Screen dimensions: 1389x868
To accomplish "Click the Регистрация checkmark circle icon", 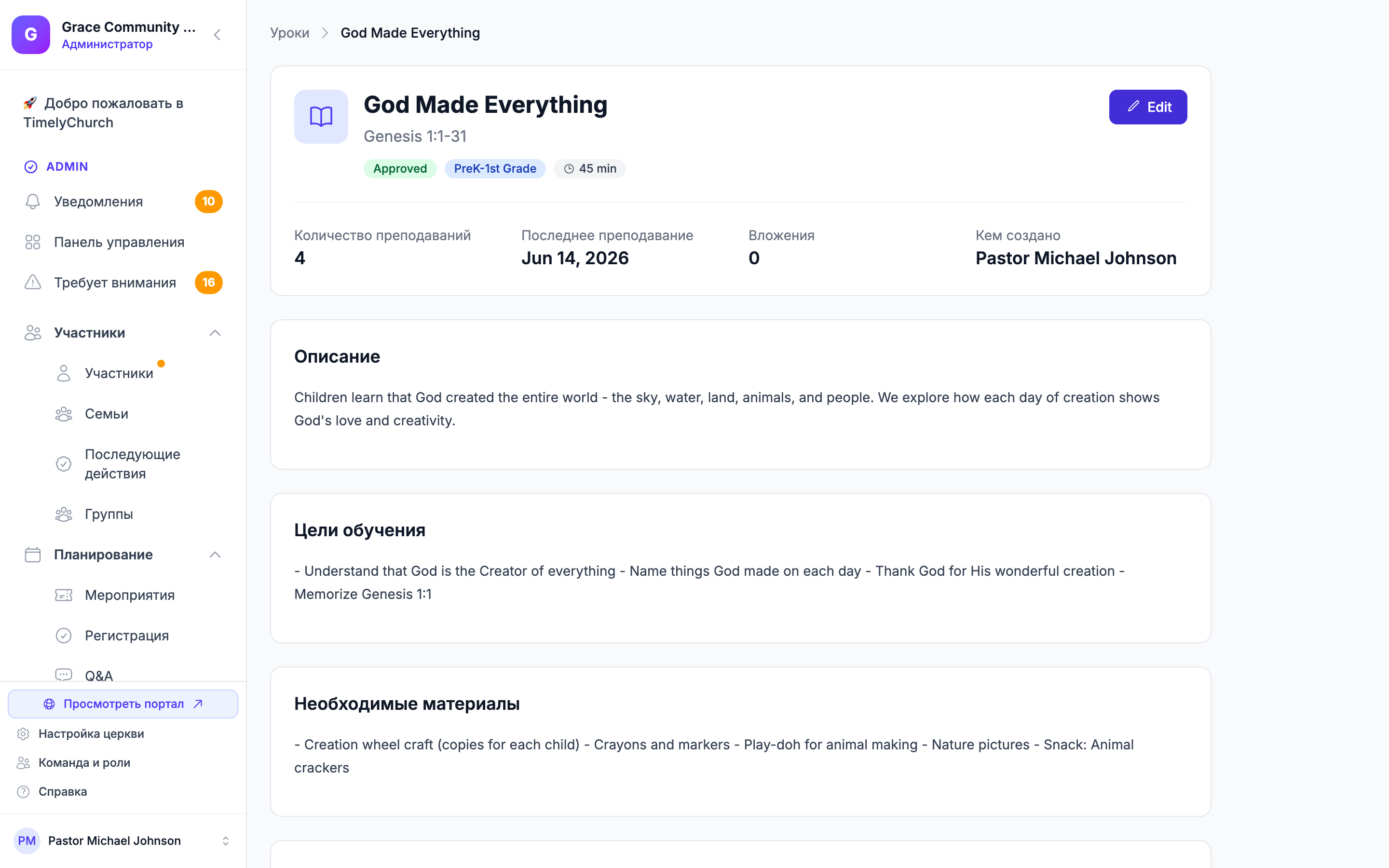I will tap(64, 636).
